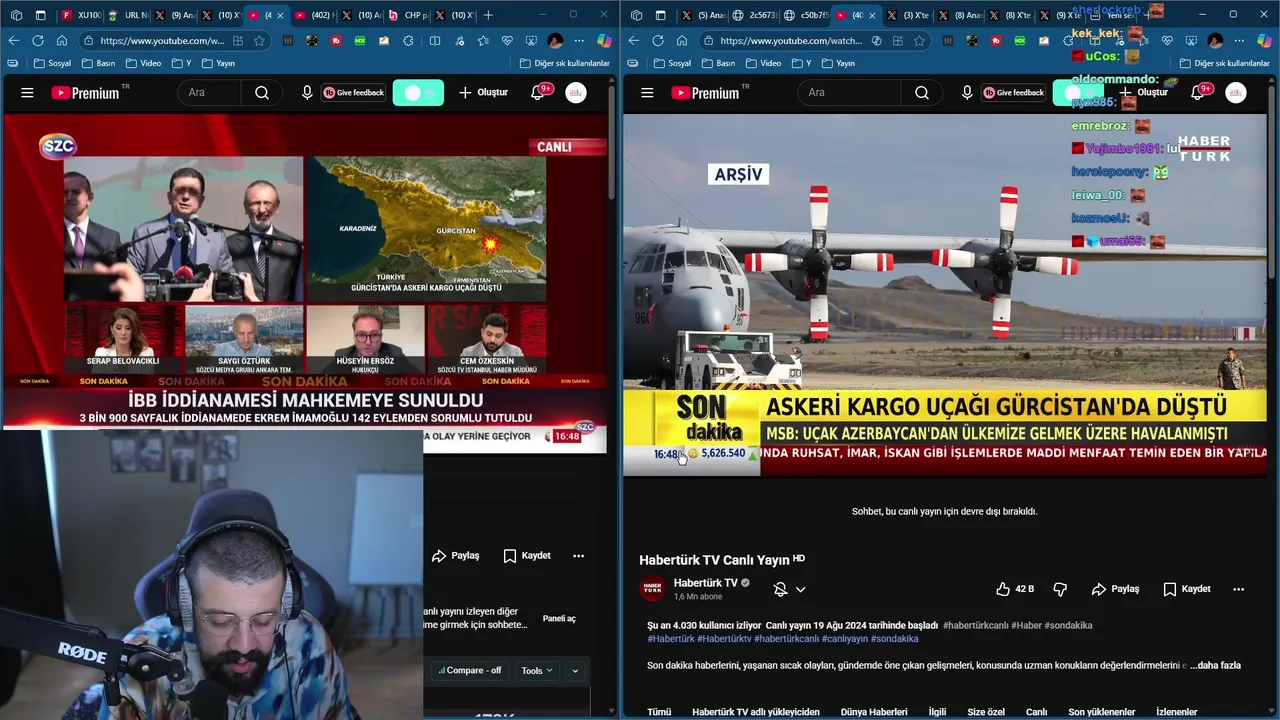Share Habertürk video with Paylaş button
Image resolution: width=1280 pixels, height=720 pixels.
tap(1115, 589)
